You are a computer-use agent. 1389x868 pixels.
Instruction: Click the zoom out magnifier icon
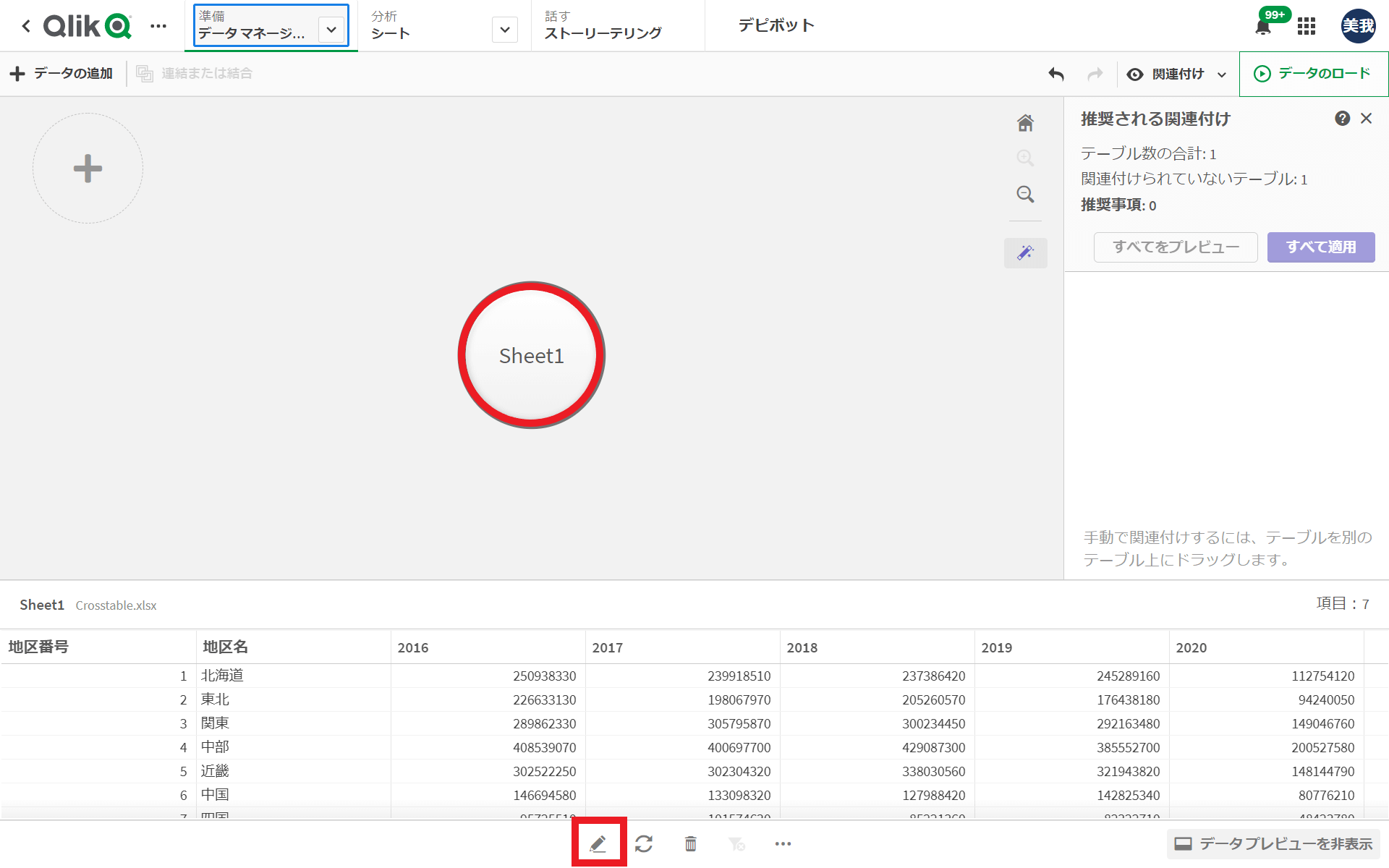coord(1025,194)
